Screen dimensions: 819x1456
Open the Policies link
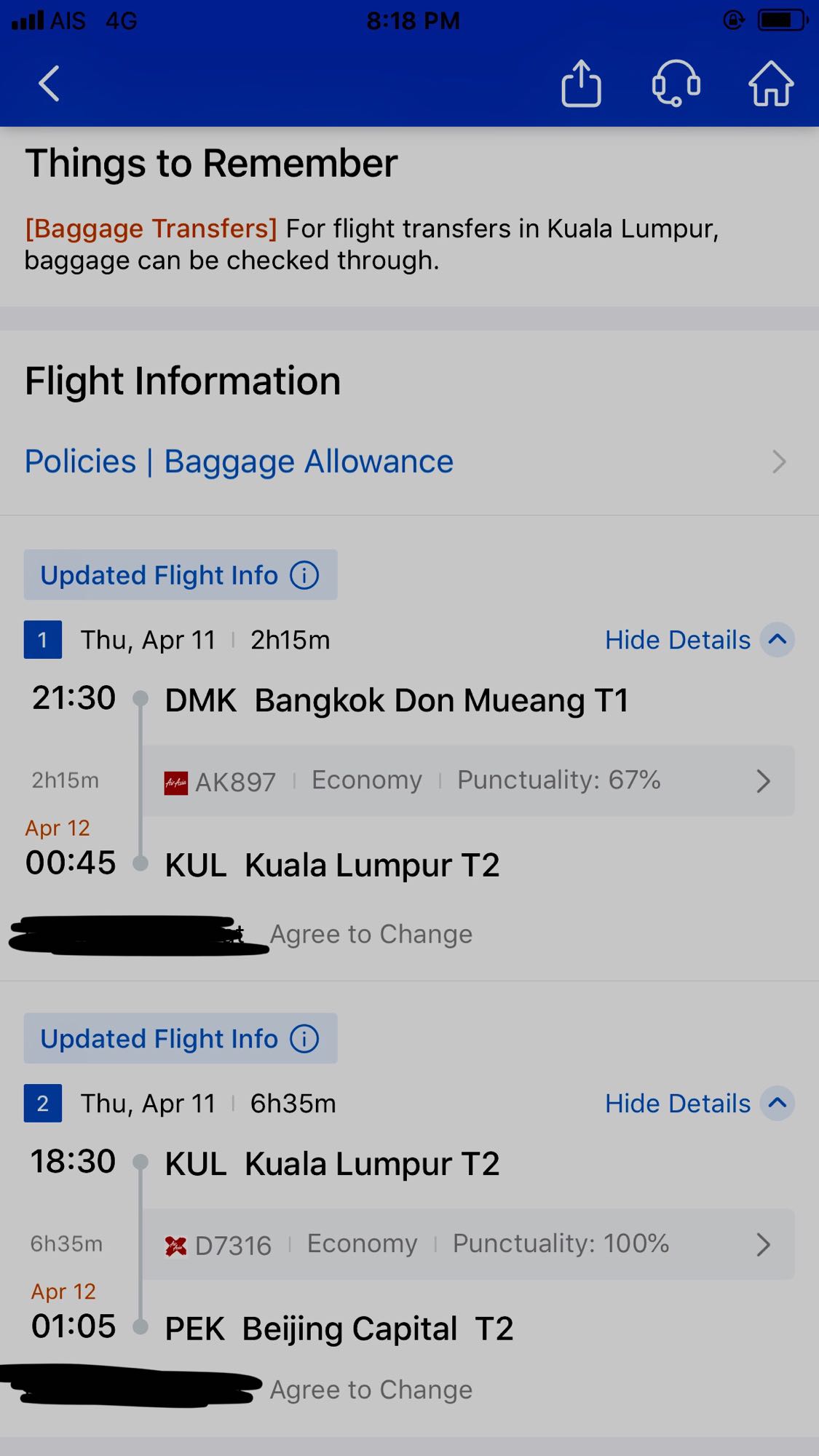tap(80, 462)
